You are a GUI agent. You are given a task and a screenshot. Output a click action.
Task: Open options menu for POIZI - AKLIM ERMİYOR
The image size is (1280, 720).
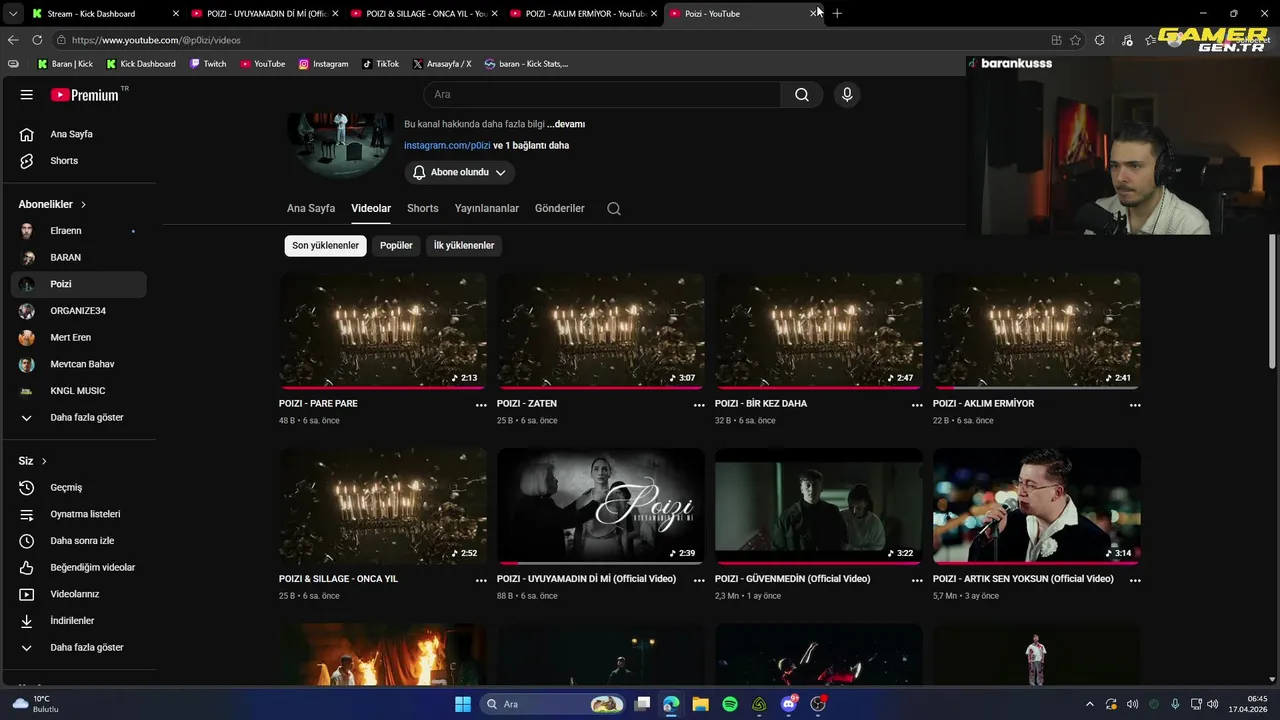1135,405
